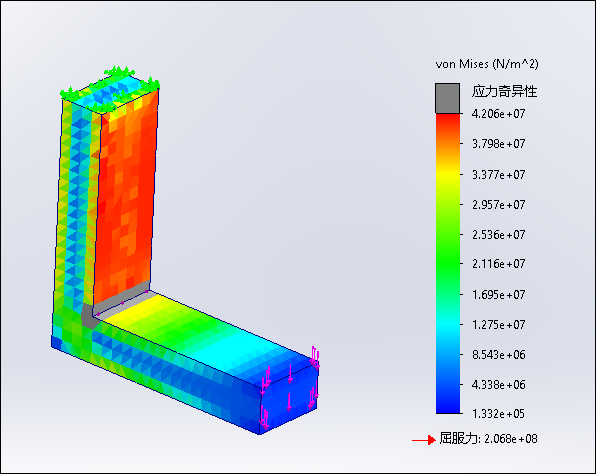596x474 pixels.
Task: Click the 1.275e+07 legend value
Action: tap(498, 325)
